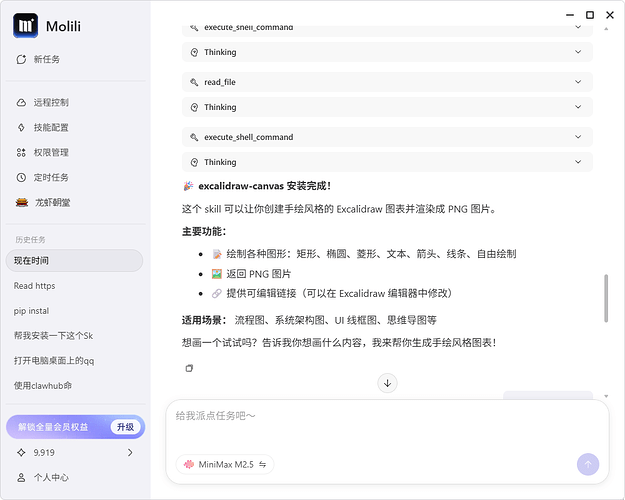The image size is (625, 500).
Task: Click the 适用场景 label text
Action: pos(204,320)
